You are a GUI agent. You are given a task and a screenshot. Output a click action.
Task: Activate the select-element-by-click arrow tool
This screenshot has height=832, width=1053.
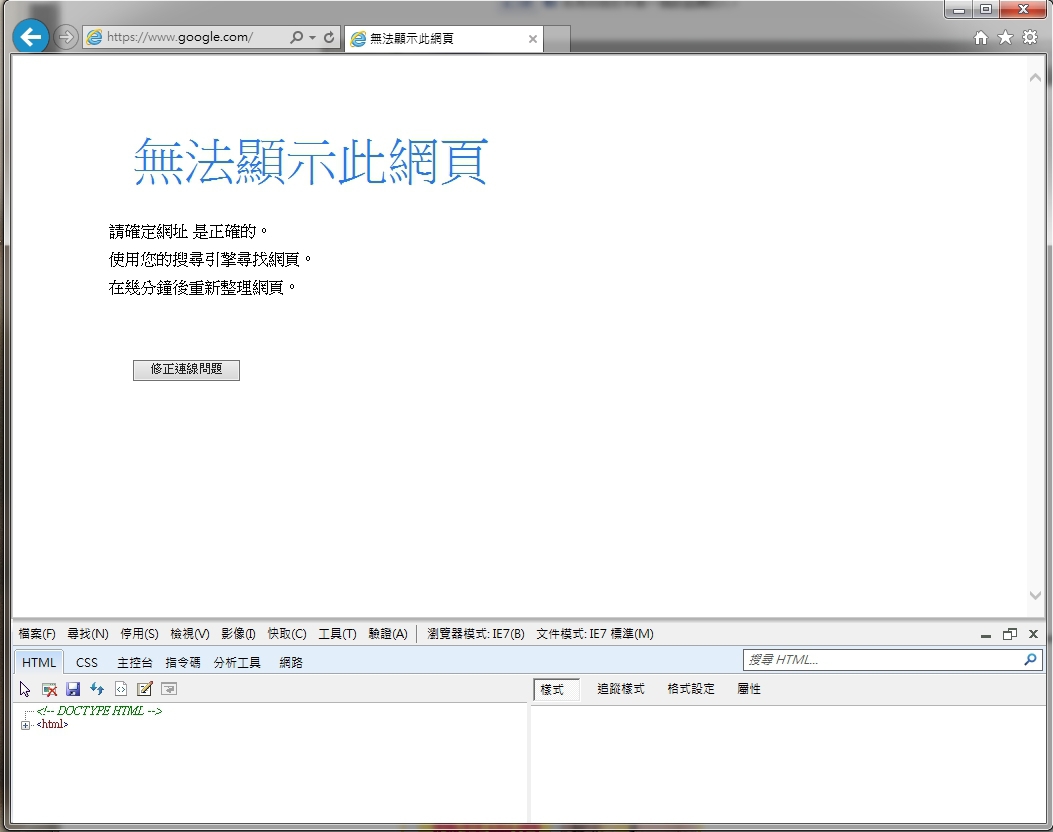point(25,689)
